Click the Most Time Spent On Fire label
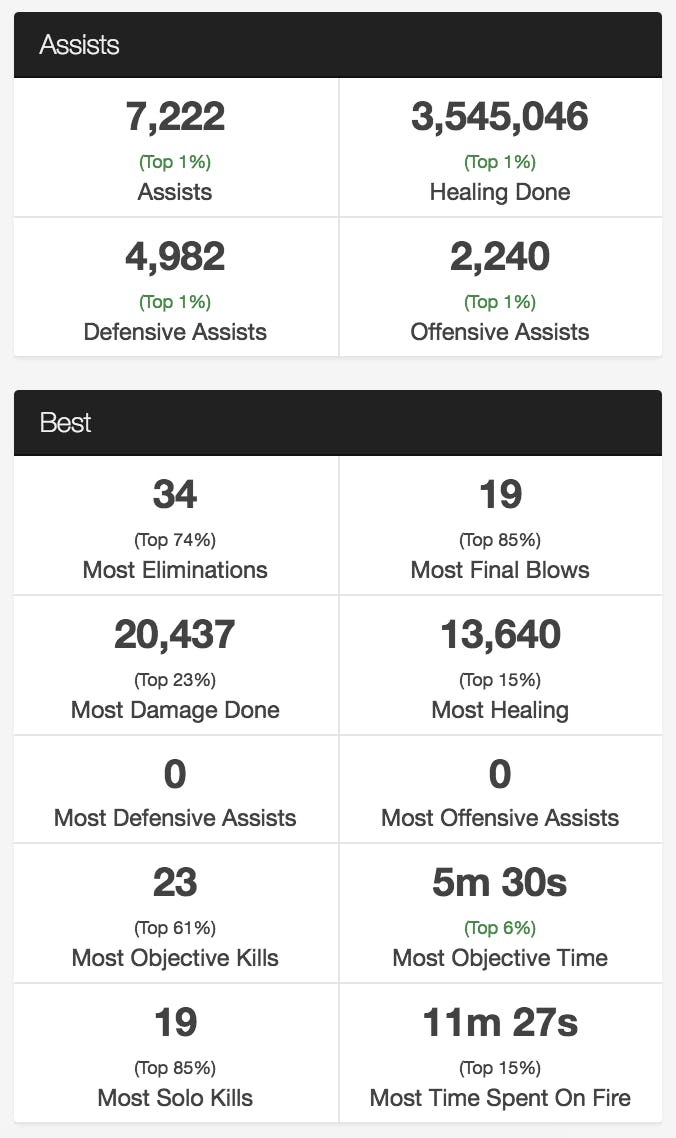The image size is (676, 1138). 500,1098
